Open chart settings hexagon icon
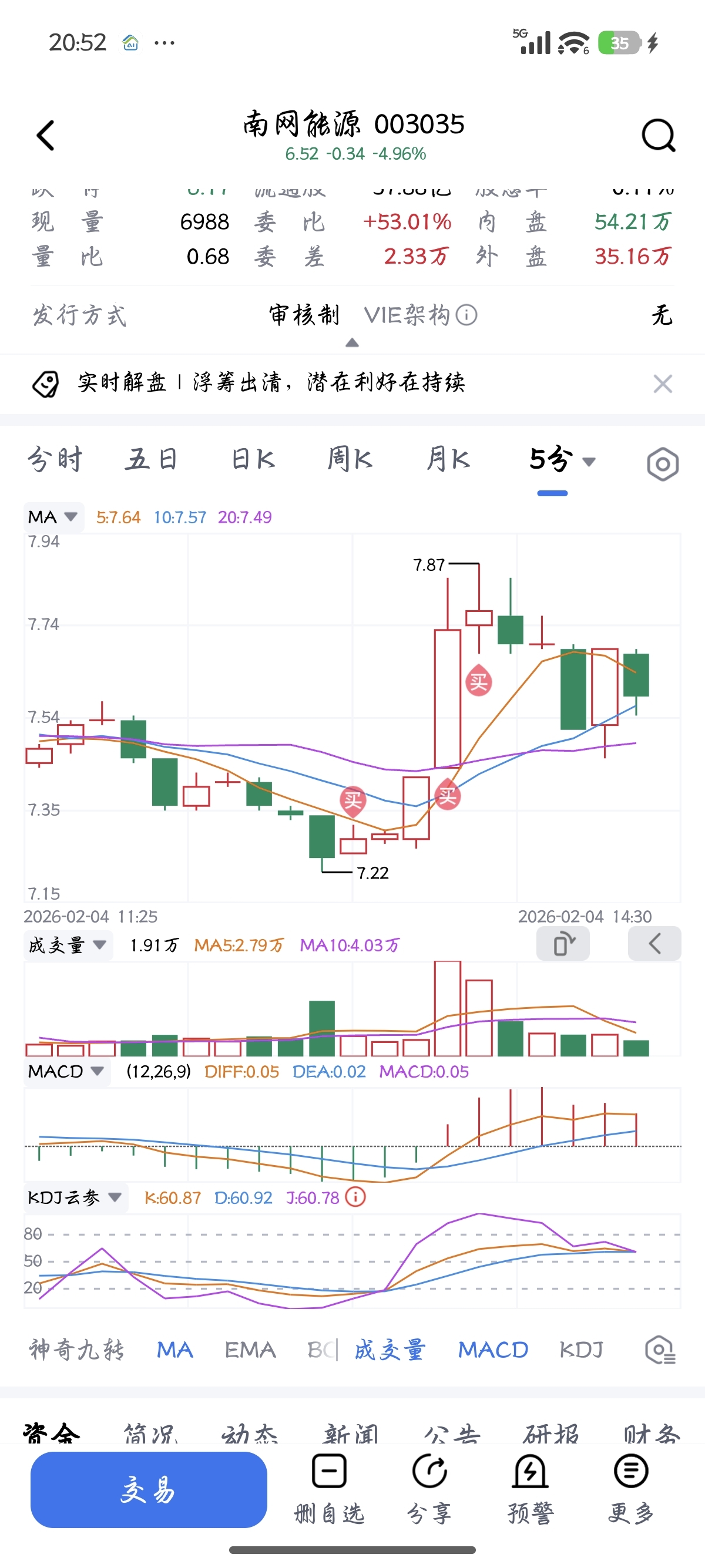This screenshot has height=1568, width=705. pos(662,465)
